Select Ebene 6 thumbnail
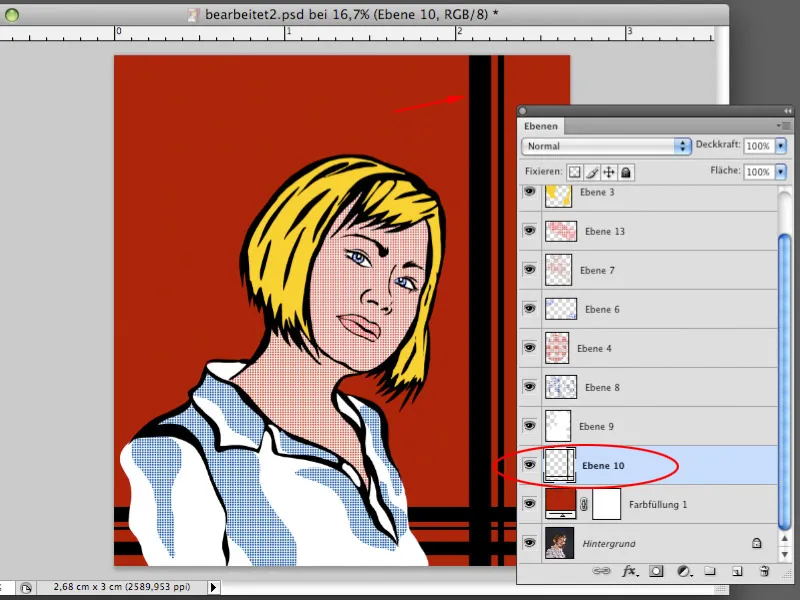800x600 pixels. 561,309
